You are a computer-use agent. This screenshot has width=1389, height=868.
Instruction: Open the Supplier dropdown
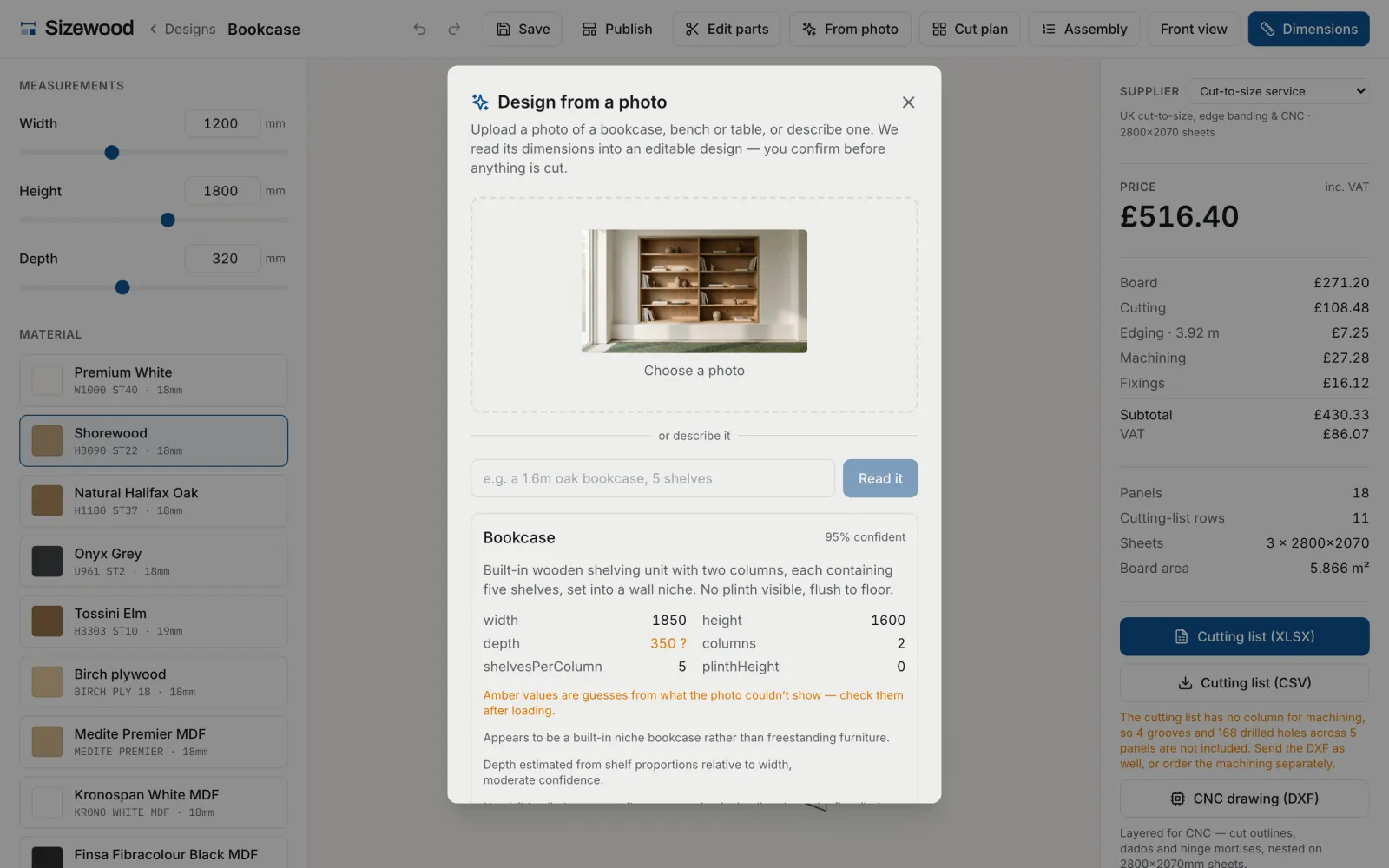[x=1278, y=91]
